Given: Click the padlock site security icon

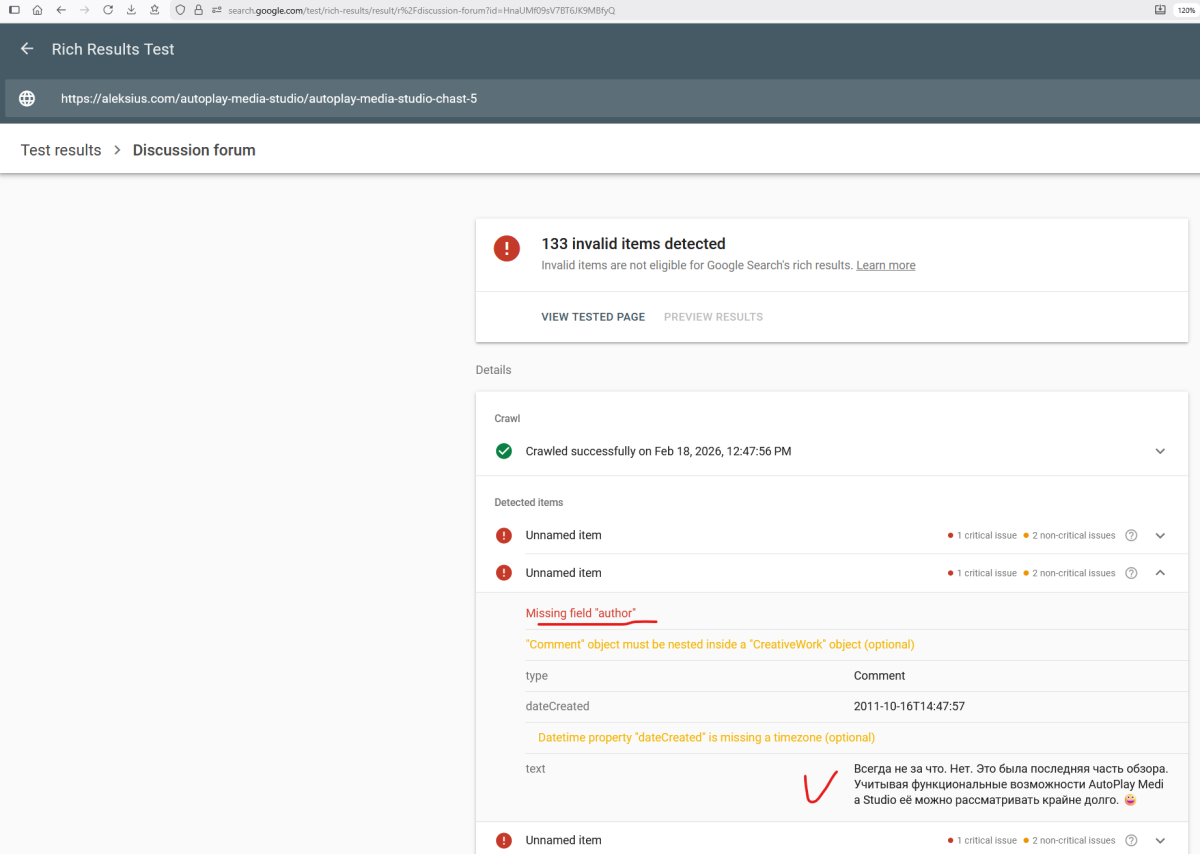Looking at the screenshot, I should click(198, 10).
